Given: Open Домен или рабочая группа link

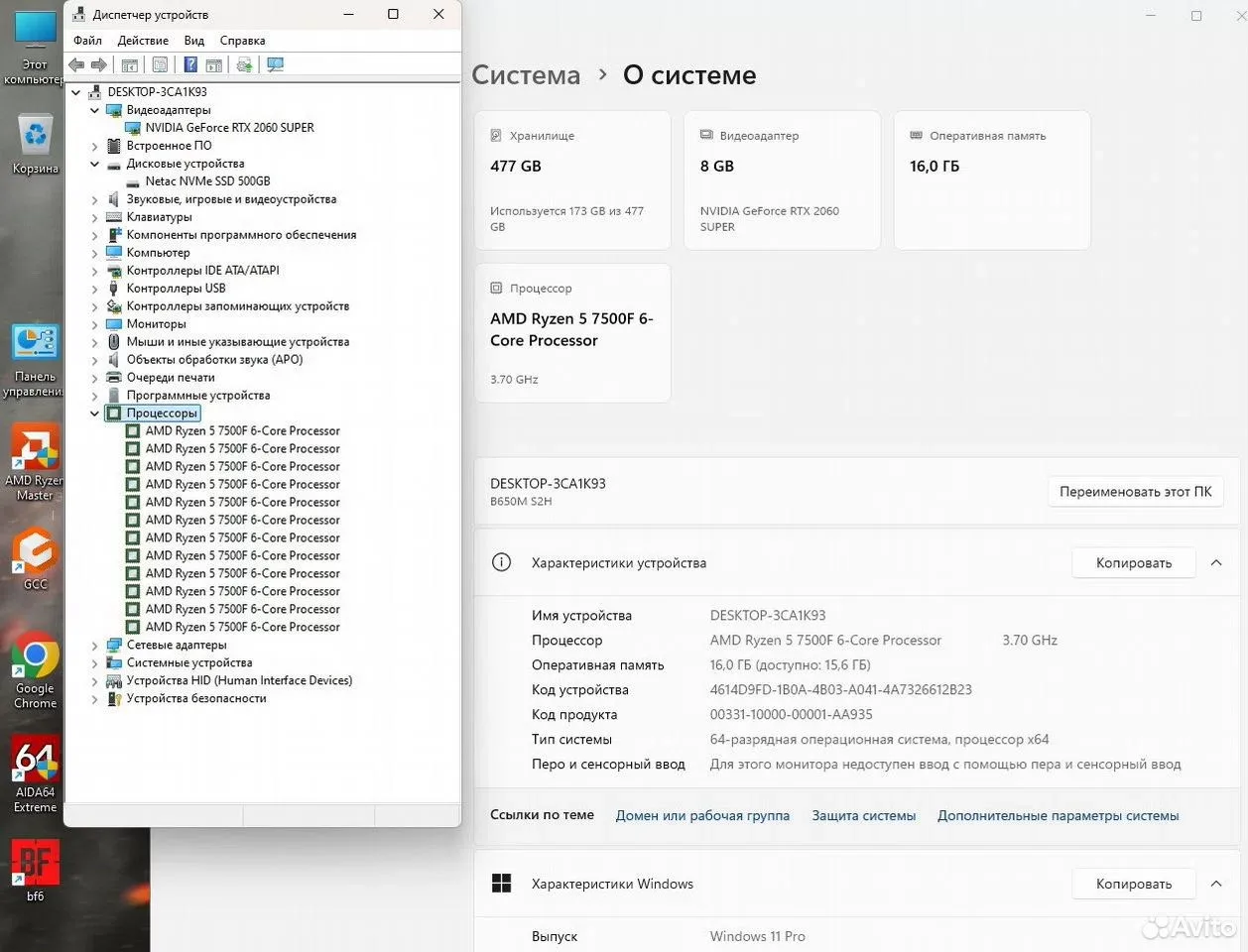Looking at the screenshot, I should (x=702, y=815).
